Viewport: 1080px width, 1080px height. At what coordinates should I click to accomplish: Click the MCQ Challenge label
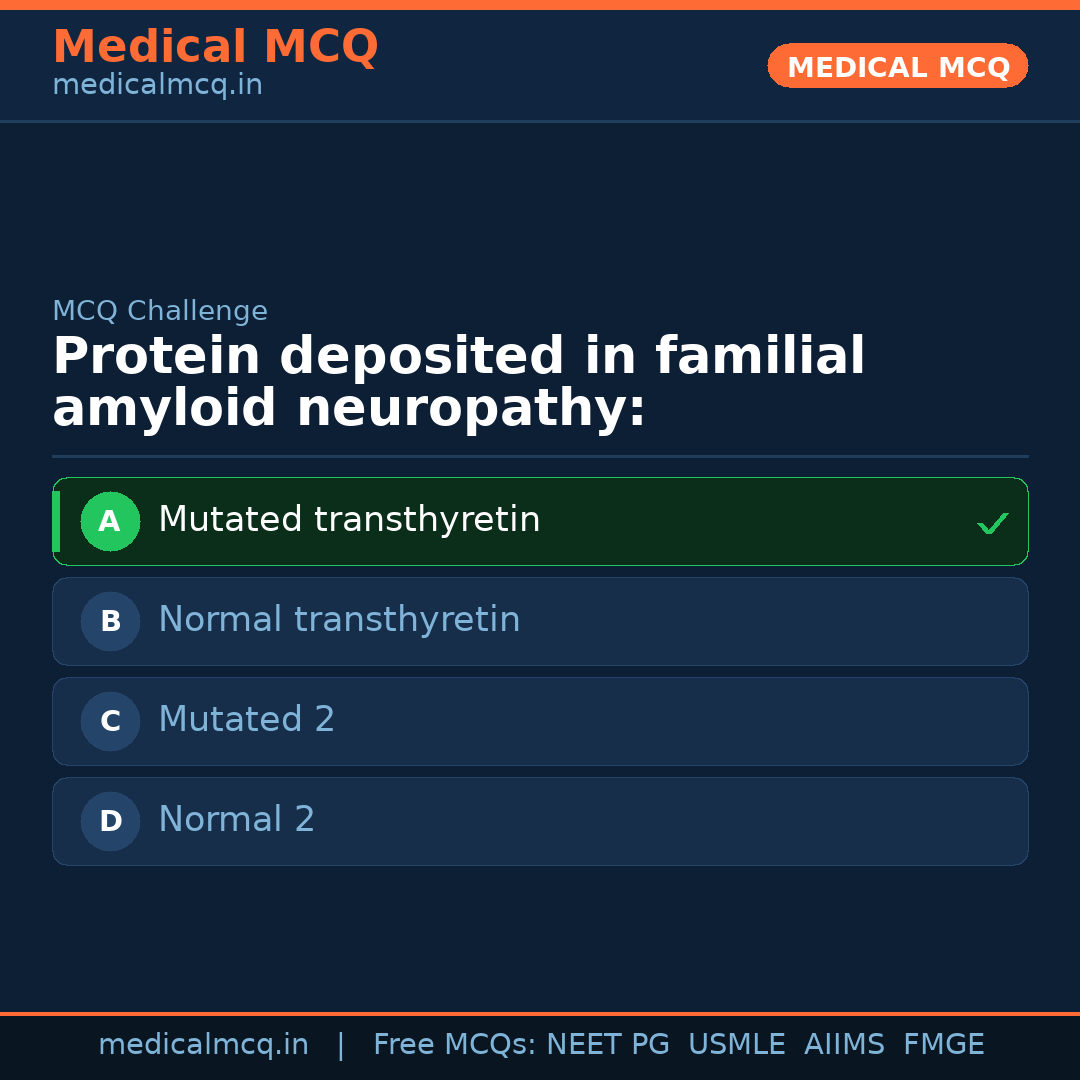point(160,311)
